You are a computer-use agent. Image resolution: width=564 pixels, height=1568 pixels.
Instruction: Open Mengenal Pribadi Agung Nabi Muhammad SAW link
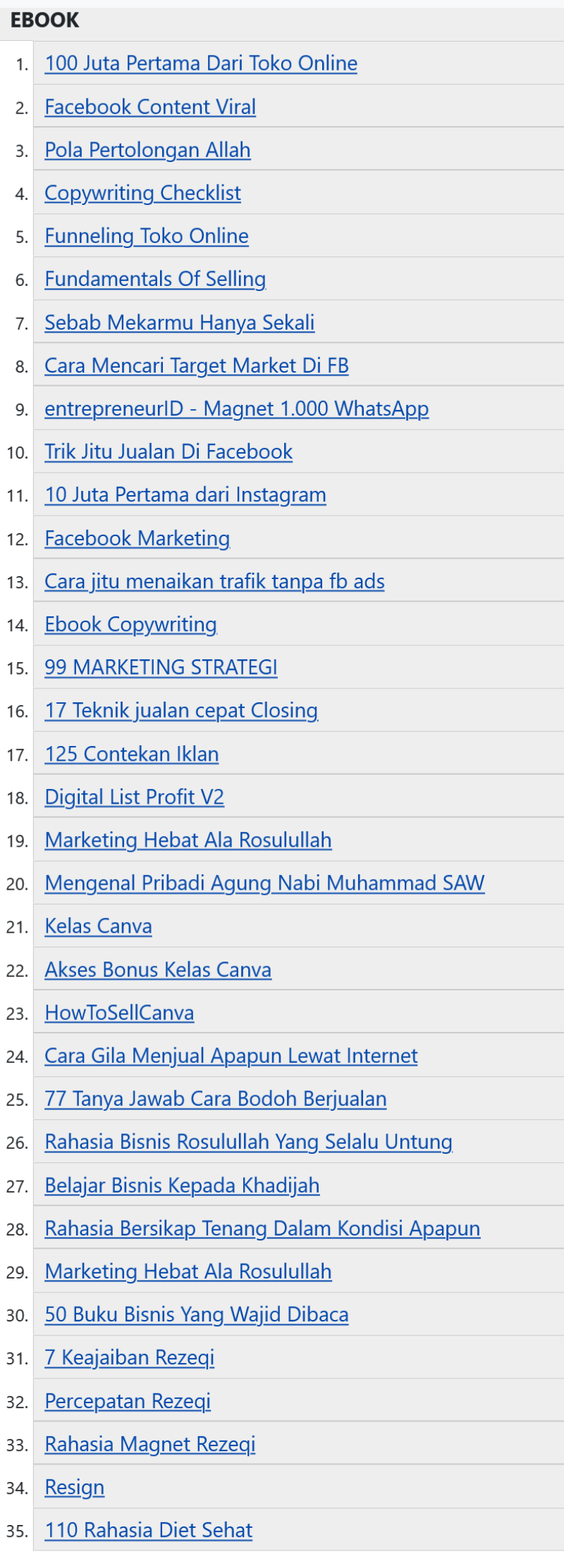click(x=264, y=883)
